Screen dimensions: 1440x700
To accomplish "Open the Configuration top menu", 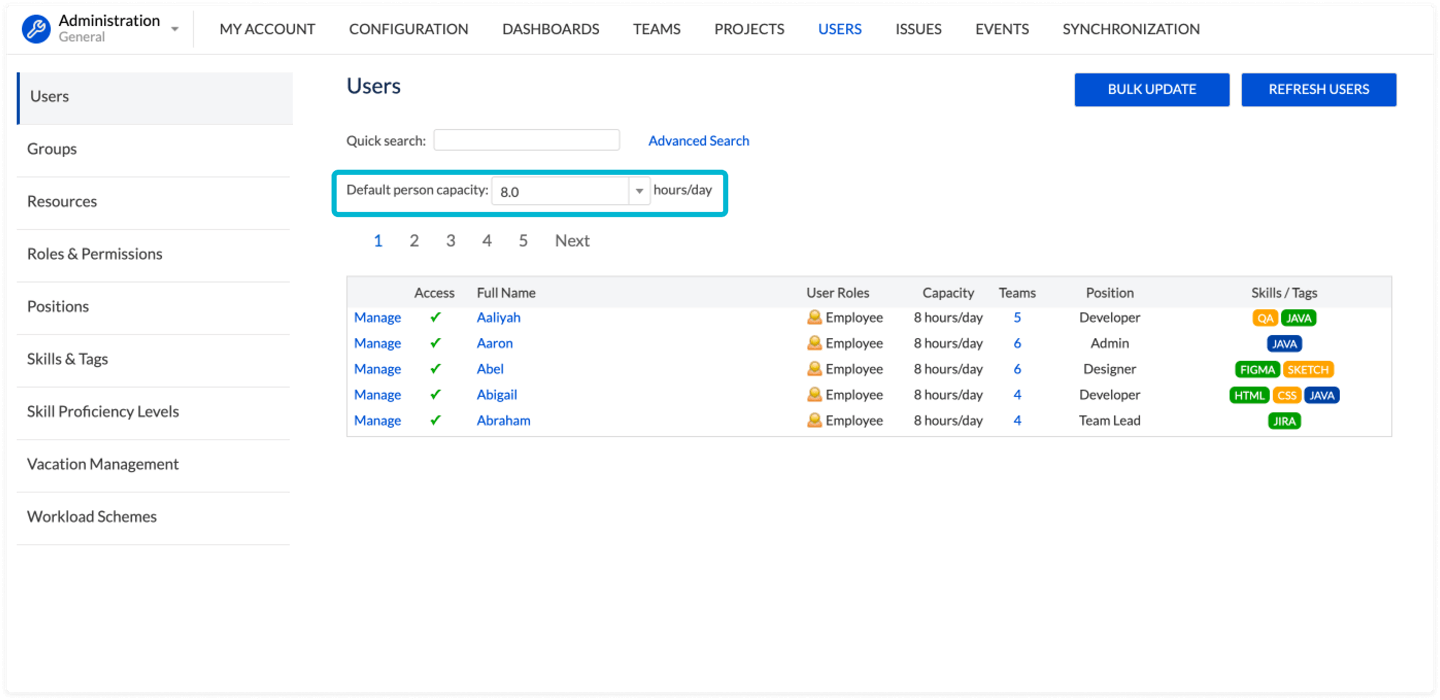I will point(408,29).
